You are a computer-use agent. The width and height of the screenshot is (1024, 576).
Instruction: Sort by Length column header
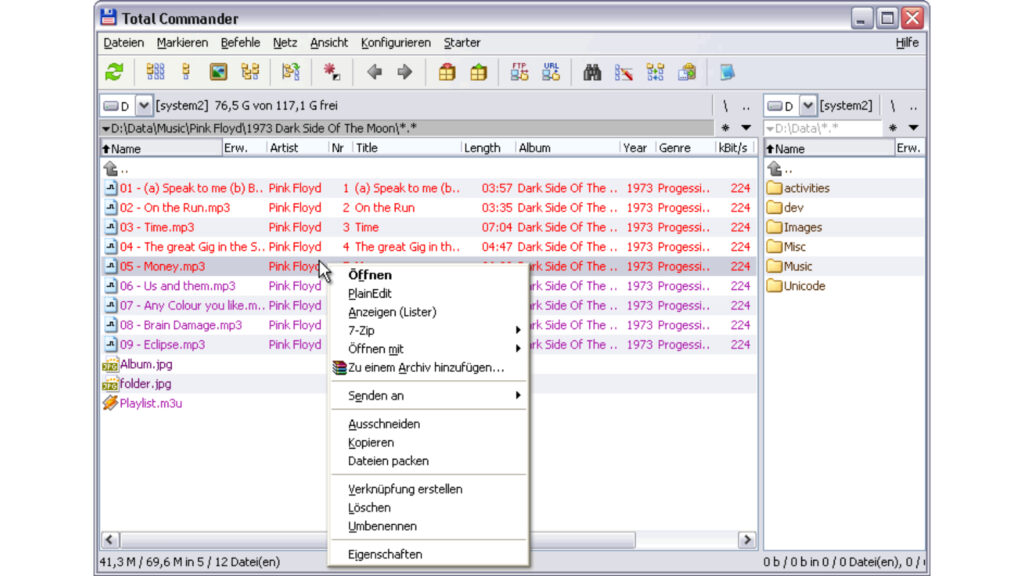point(488,148)
